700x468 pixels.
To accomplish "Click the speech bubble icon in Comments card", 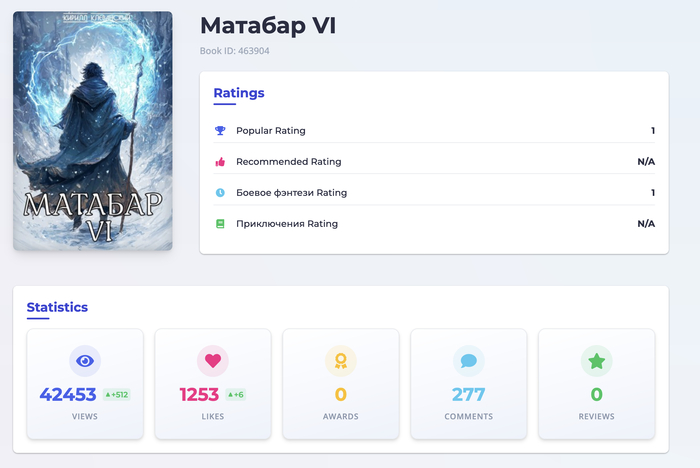I will pos(468,361).
